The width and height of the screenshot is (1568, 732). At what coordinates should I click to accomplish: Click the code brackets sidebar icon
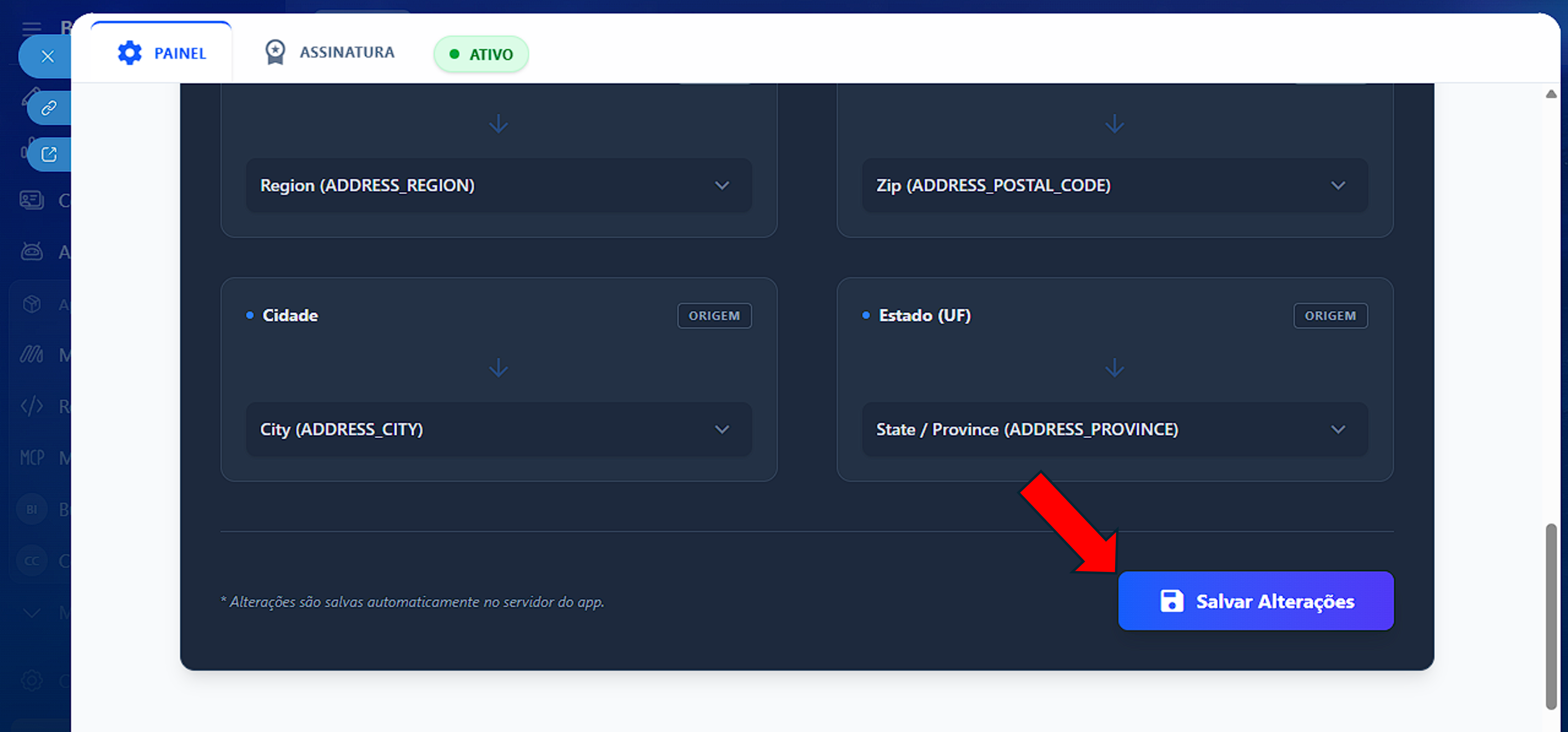click(32, 406)
